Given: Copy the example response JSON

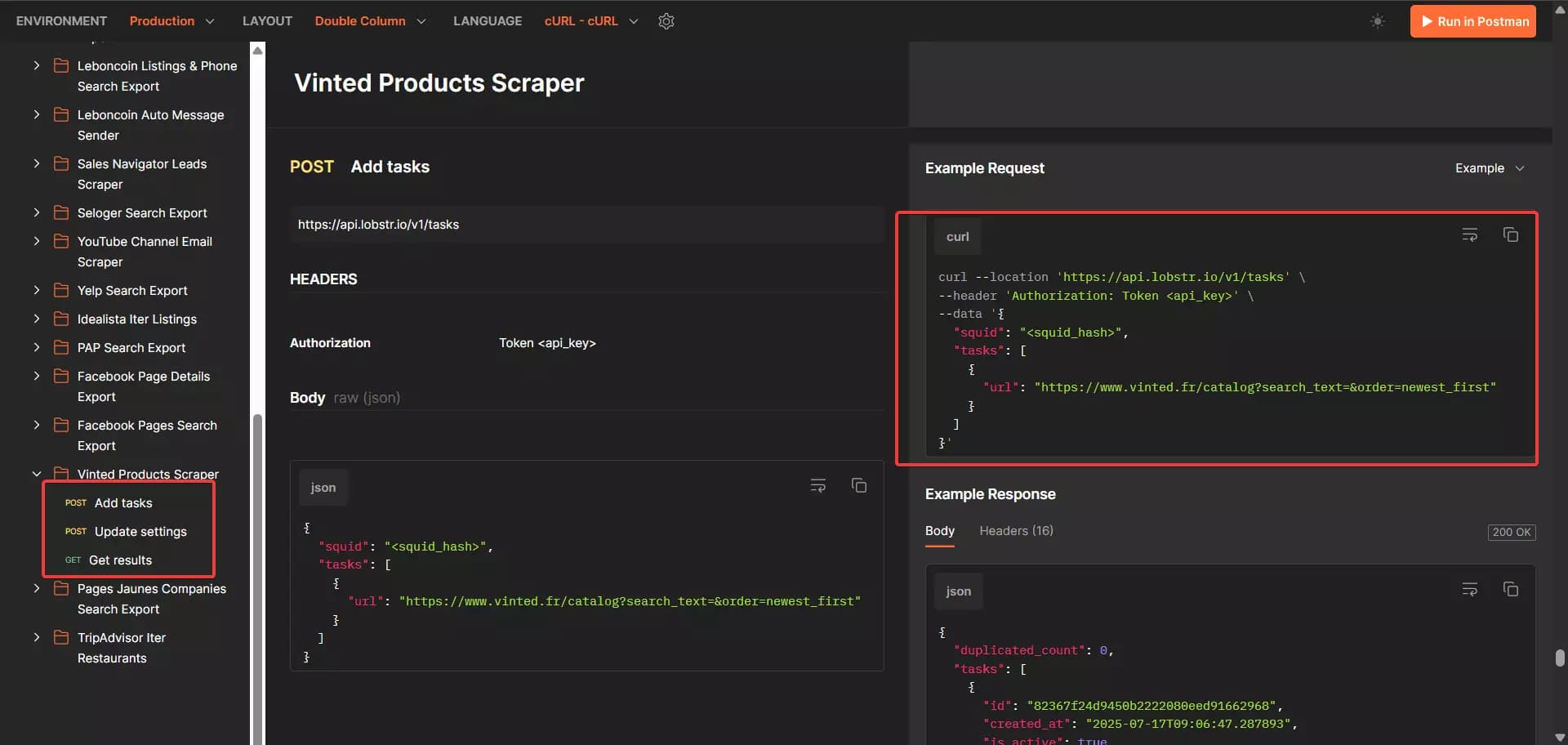Looking at the screenshot, I should (1511, 588).
